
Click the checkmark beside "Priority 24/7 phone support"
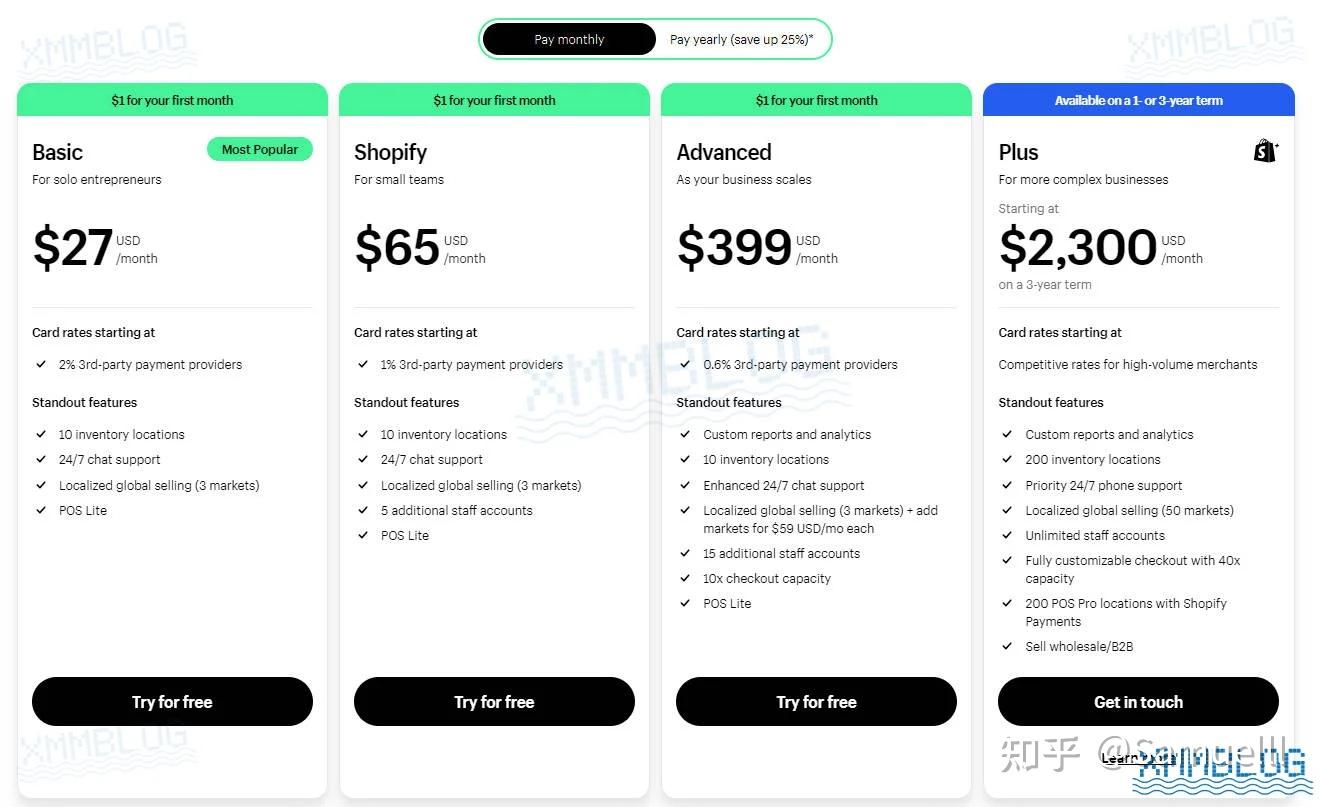coord(1007,485)
